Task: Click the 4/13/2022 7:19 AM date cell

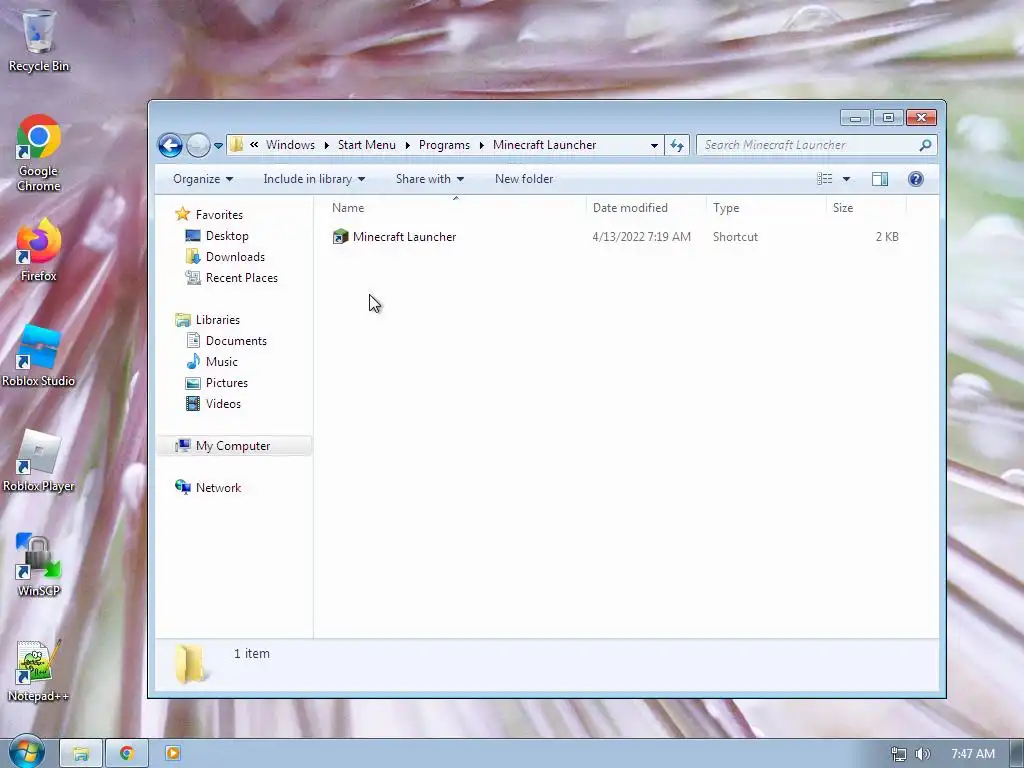Action: pos(641,237)
